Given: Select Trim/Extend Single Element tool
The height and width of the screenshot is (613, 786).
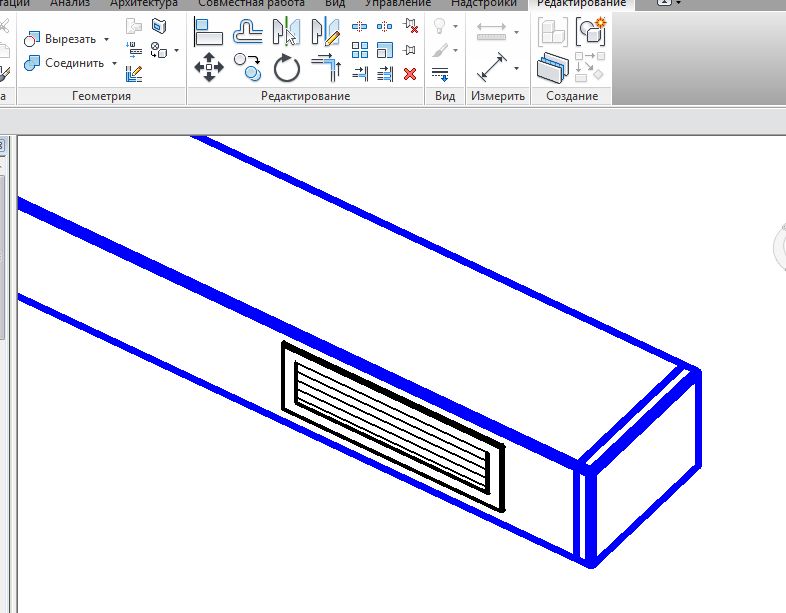Looking at the screenshot, I should pyautogui.click(x=360, y=74).
